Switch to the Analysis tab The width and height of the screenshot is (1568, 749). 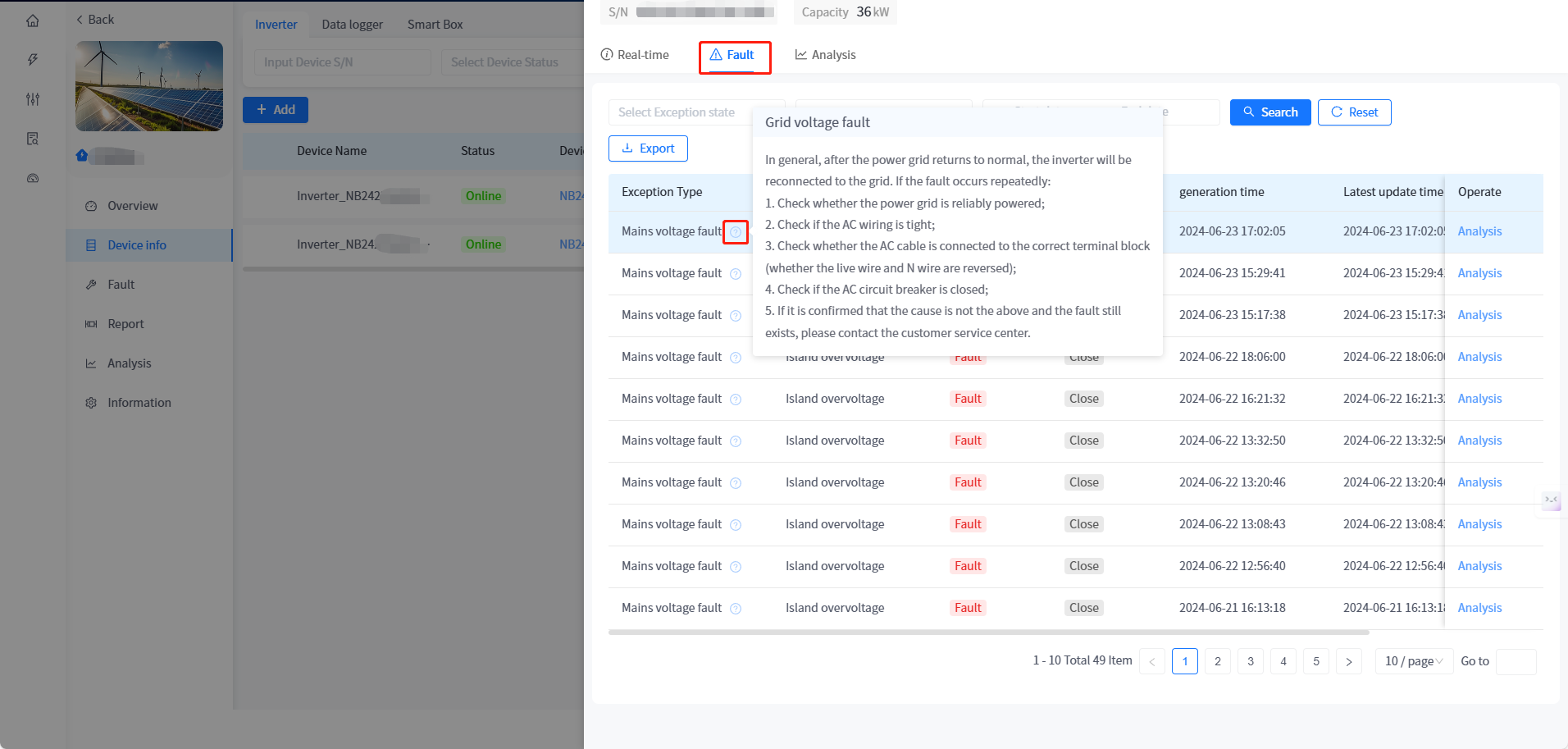pos(825,55)
